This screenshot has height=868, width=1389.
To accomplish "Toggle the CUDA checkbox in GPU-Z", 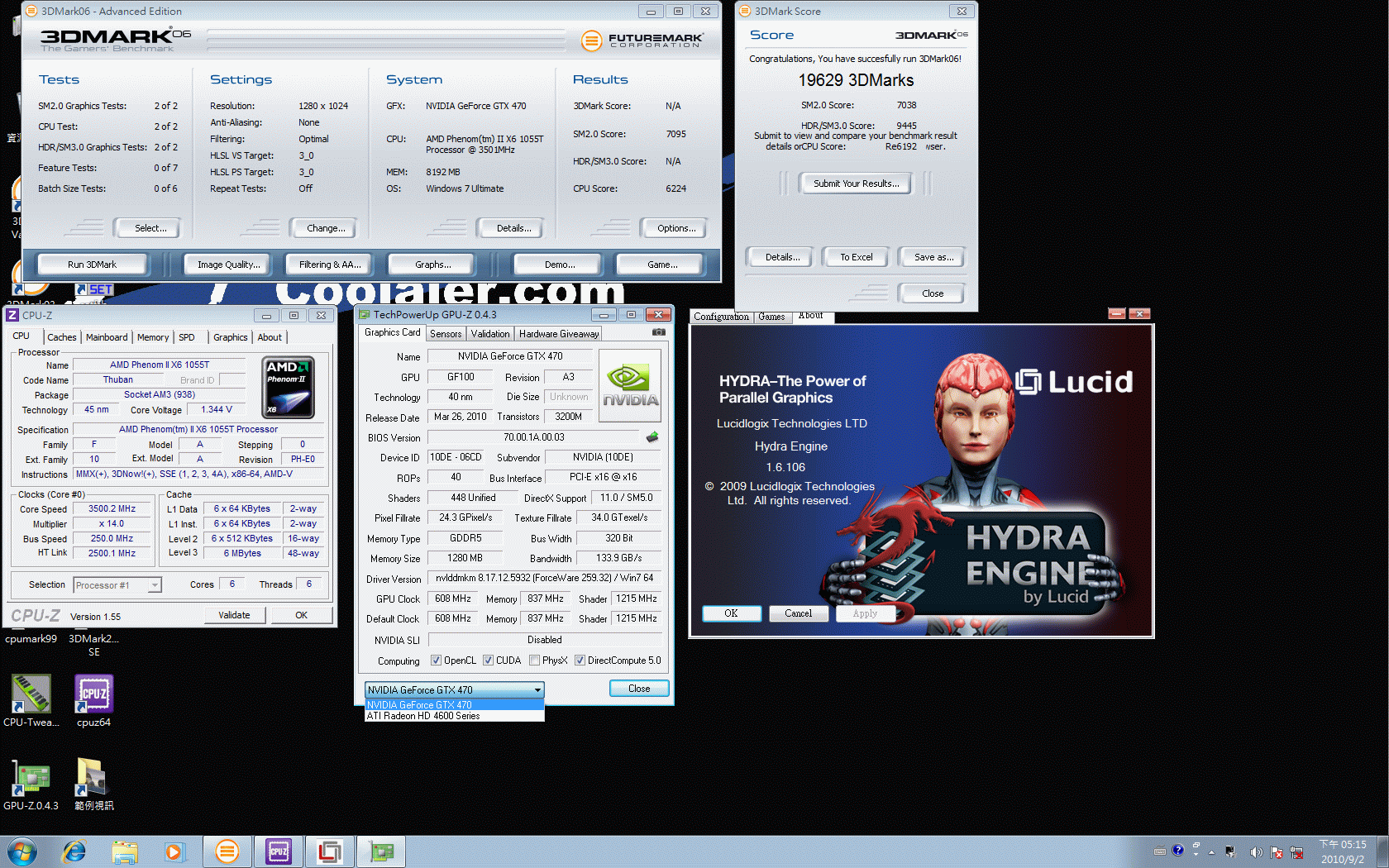I will (x=489, y=661).
